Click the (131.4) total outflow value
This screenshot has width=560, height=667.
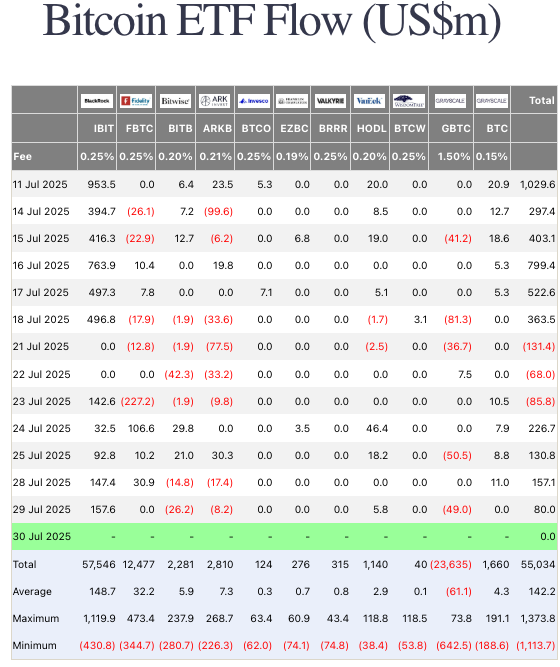(x=539, y=346)
